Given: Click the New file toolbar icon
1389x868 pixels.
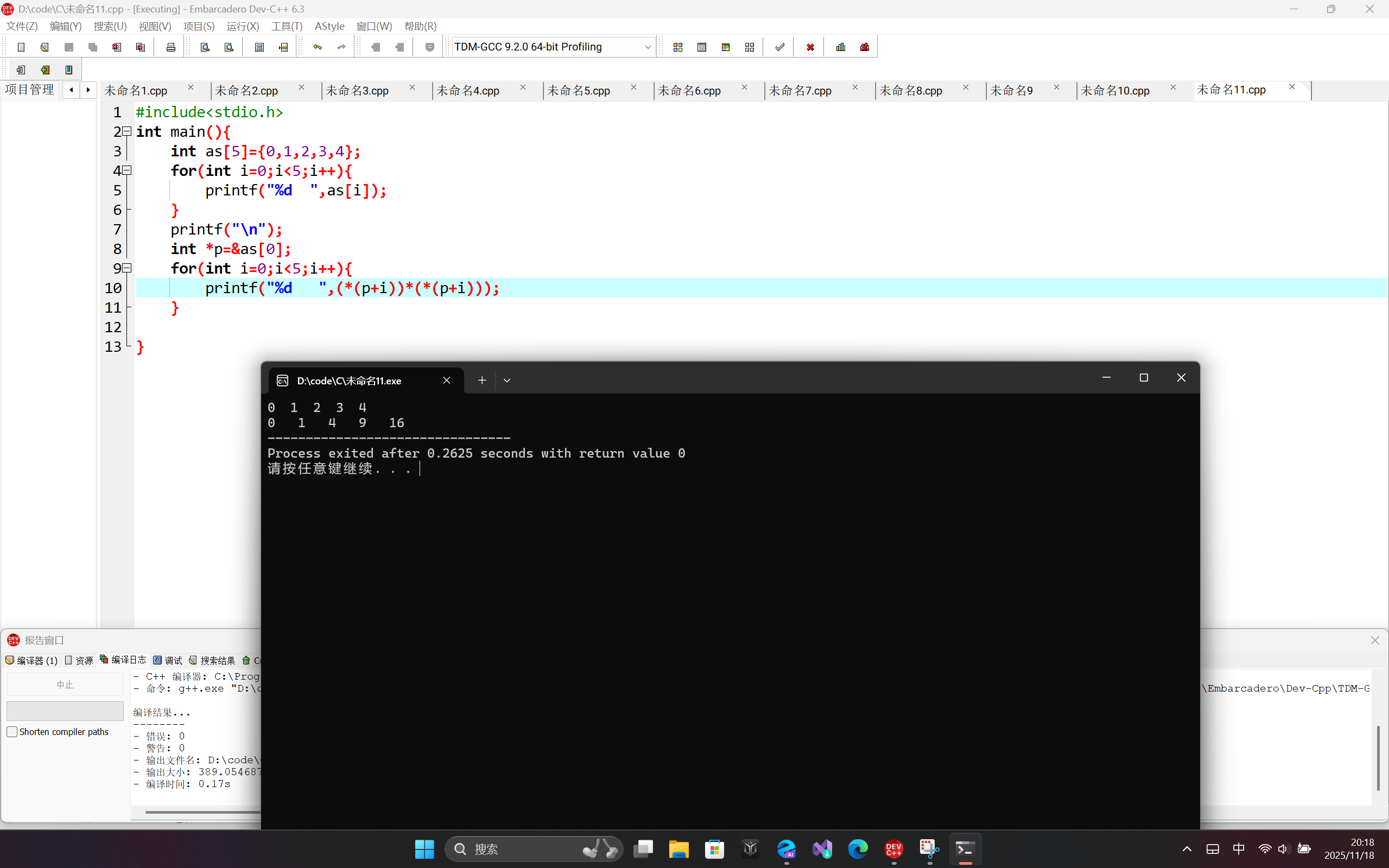Looking at the screenshot, I should click(21, 47).
